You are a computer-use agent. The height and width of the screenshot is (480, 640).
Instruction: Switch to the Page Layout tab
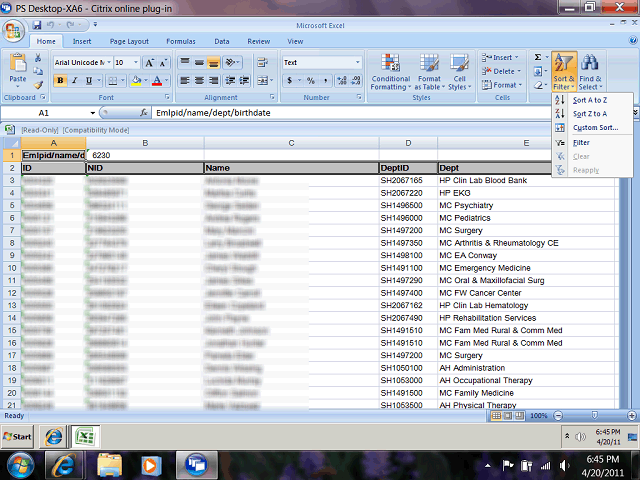click(x=129, y=41)
